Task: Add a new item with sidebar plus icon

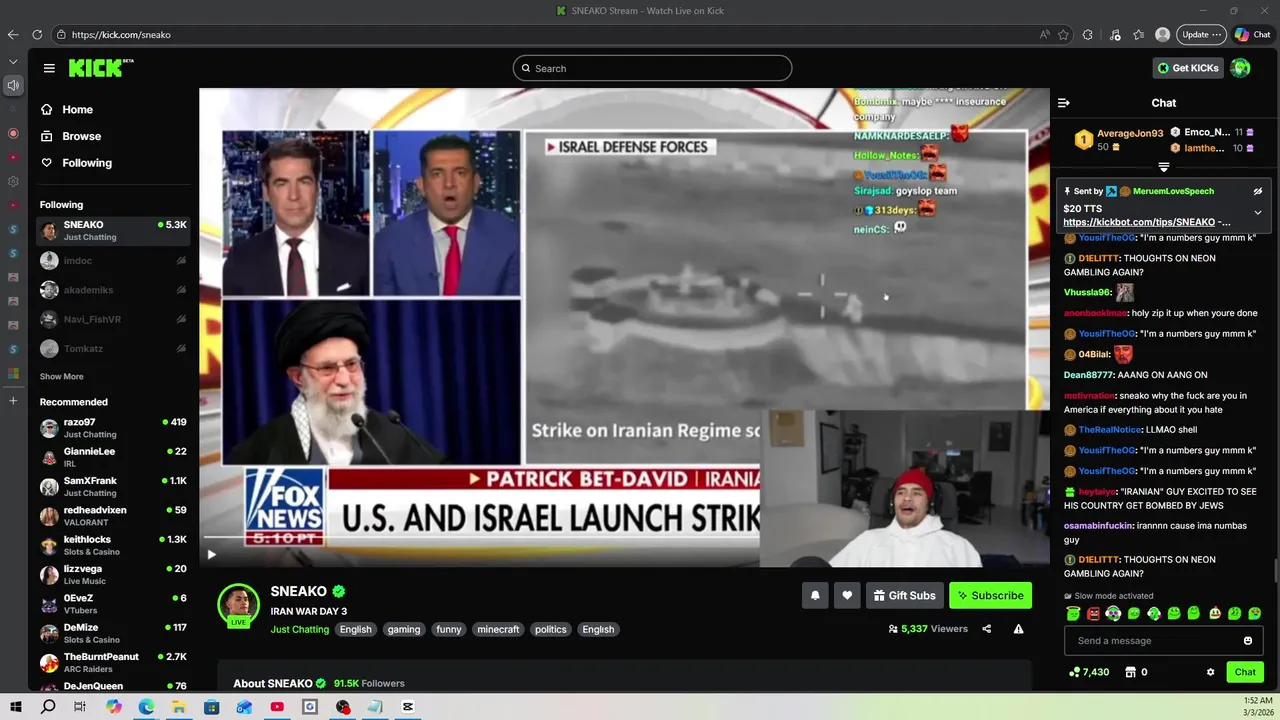Action: click(13, 401)
